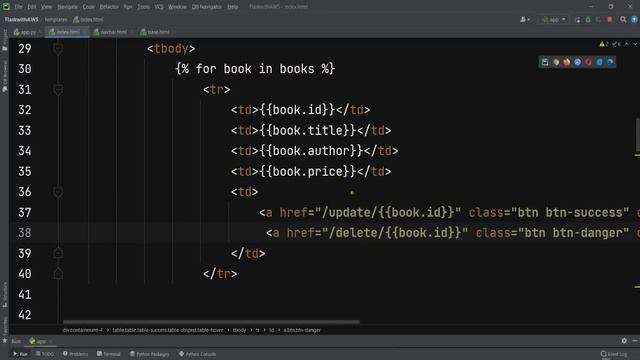
Task: Open the File menu
Action: point(18,7)
